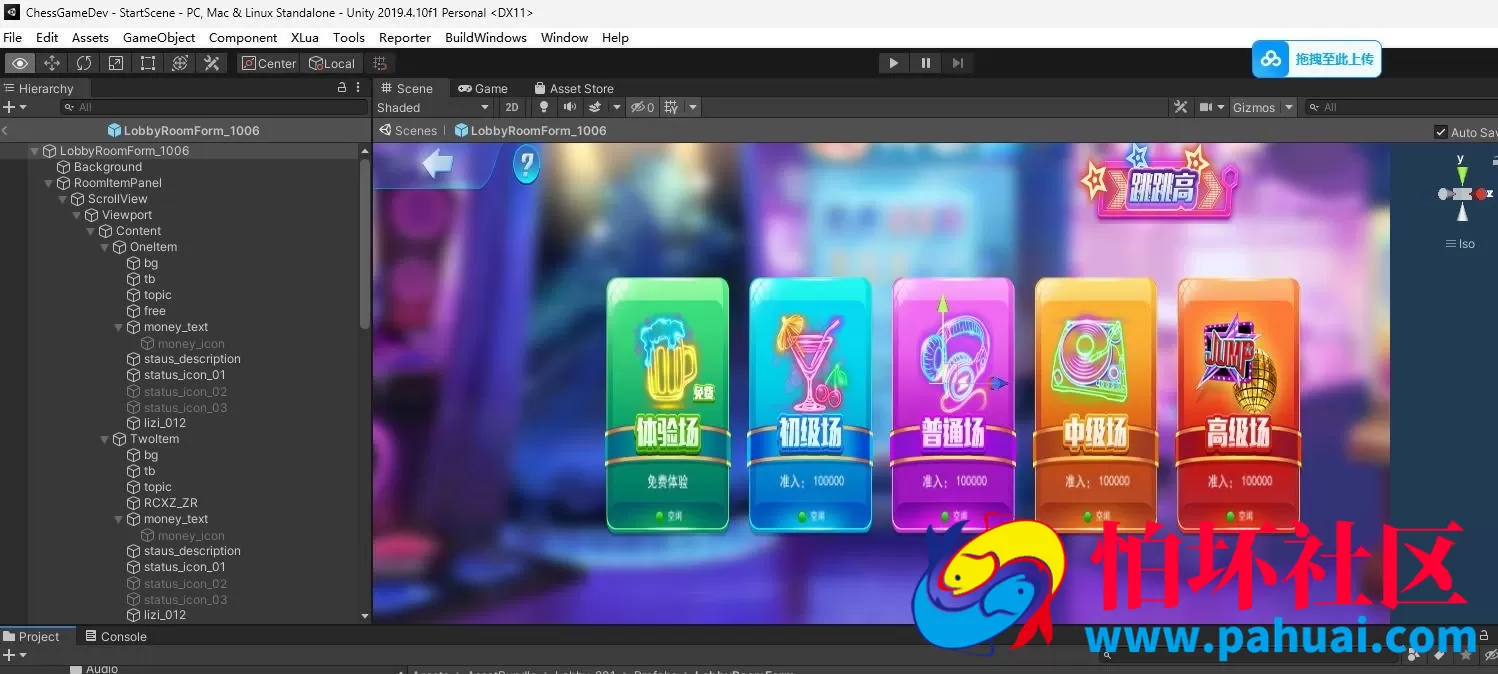
Task: Open the Gizmos dropdown arrow
Action: pyautogui.click(x=1289, y=107)
